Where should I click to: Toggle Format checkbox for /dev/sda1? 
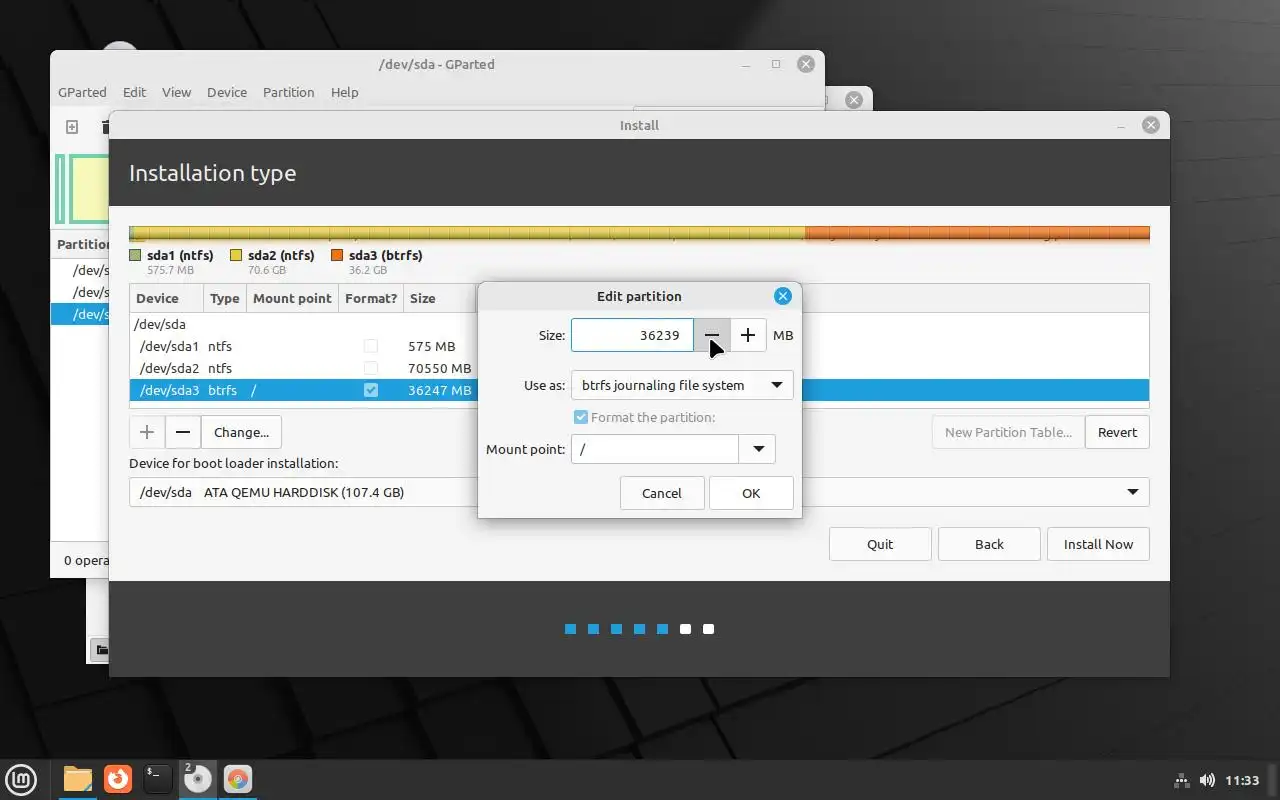371,346
